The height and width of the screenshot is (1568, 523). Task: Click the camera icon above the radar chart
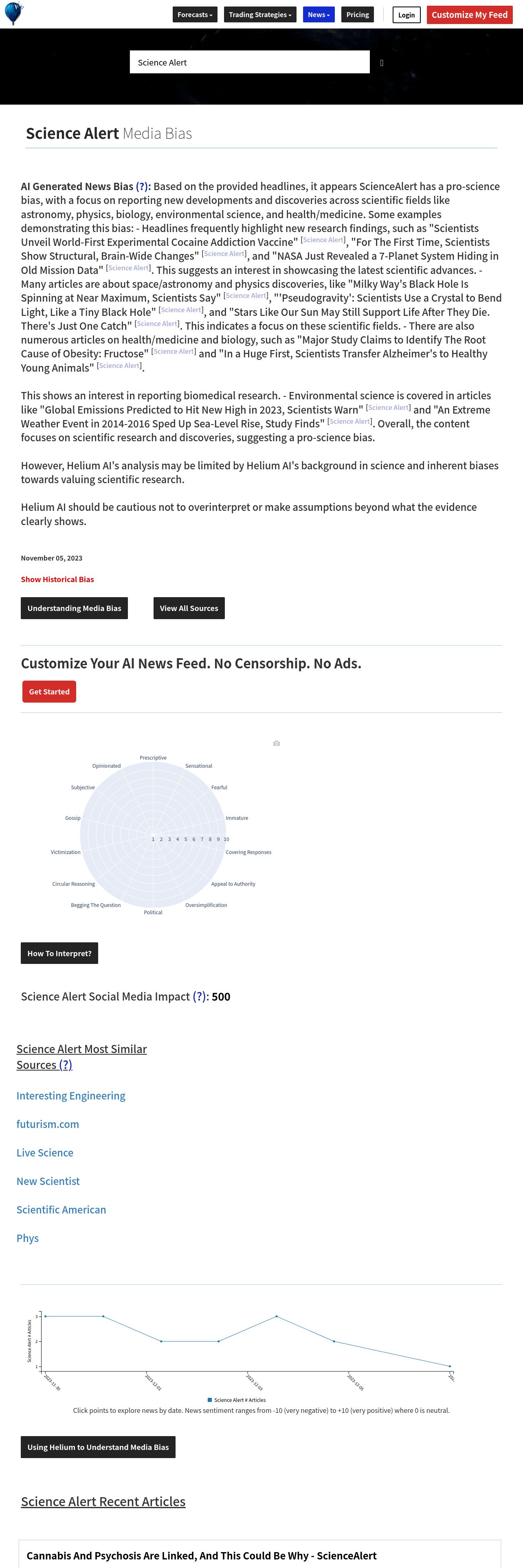tap(277, 743)
